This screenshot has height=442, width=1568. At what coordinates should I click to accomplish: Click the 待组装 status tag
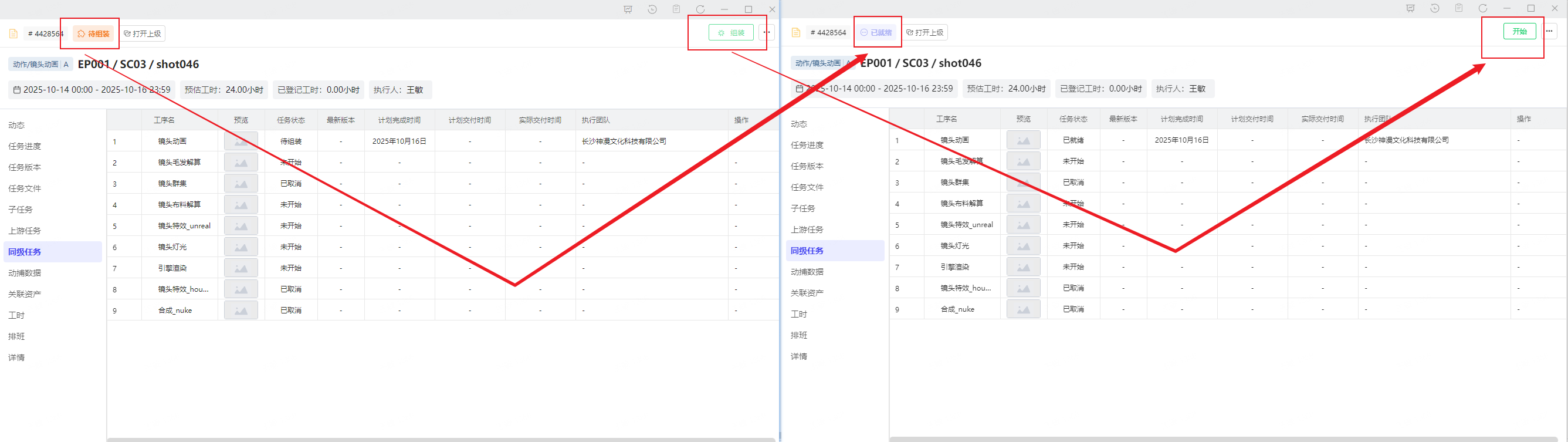point(94,33)
